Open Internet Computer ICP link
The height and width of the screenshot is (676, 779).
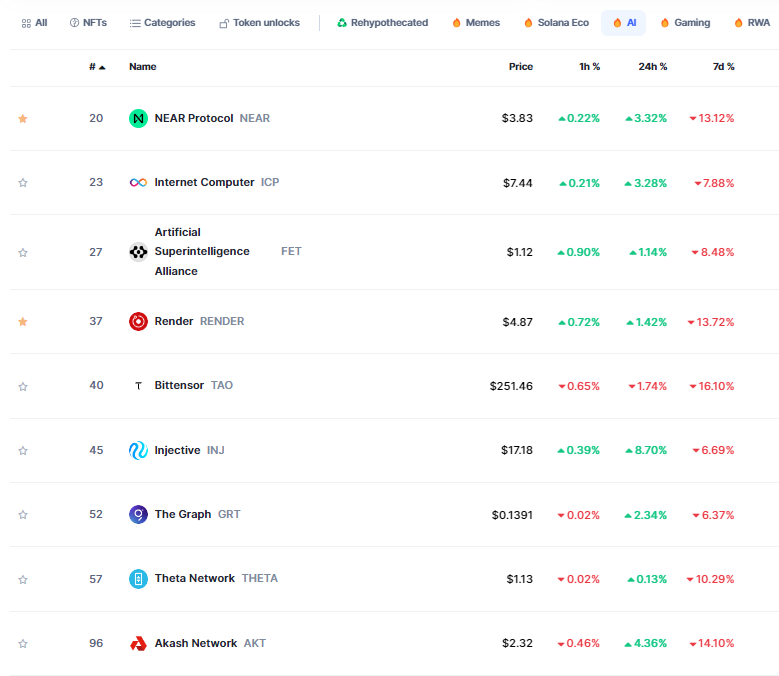[217, 182]
